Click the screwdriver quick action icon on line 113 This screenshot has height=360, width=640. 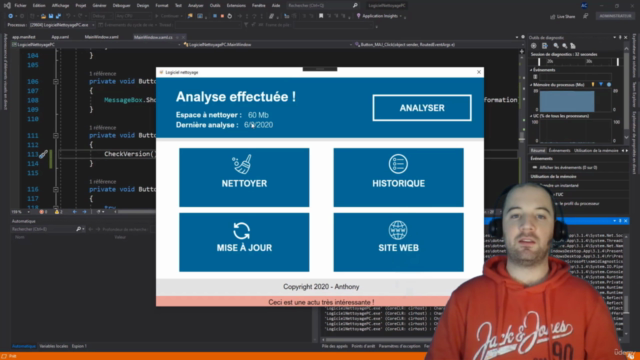pos(43,154)
